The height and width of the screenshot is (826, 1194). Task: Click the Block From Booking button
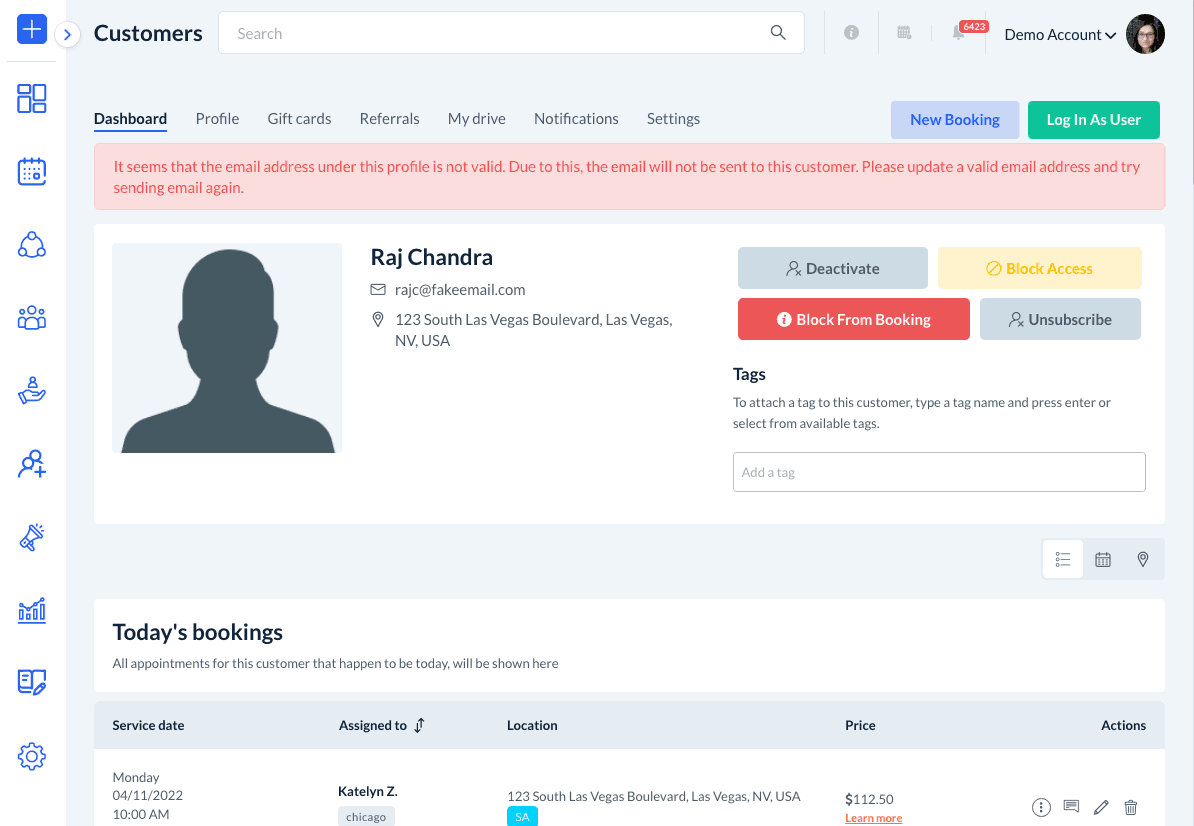(854, 319)
